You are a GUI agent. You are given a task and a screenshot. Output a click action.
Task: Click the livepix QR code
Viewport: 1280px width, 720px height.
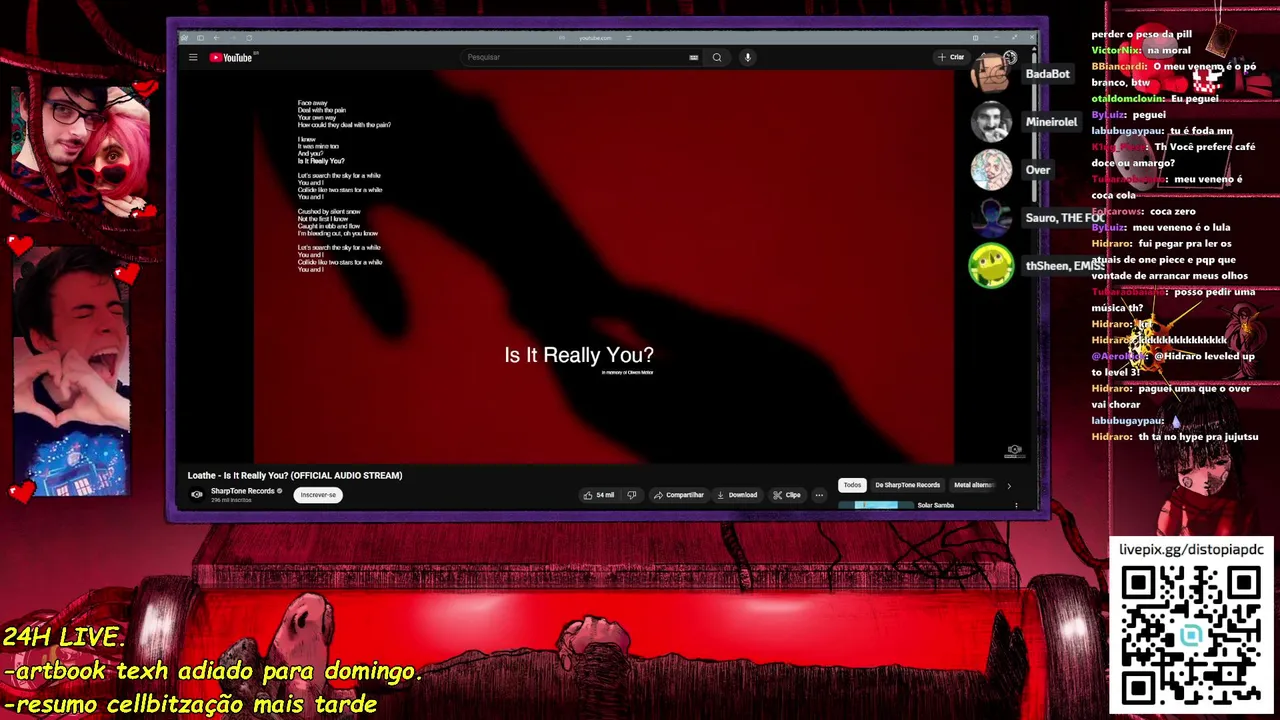(1190, 635)
